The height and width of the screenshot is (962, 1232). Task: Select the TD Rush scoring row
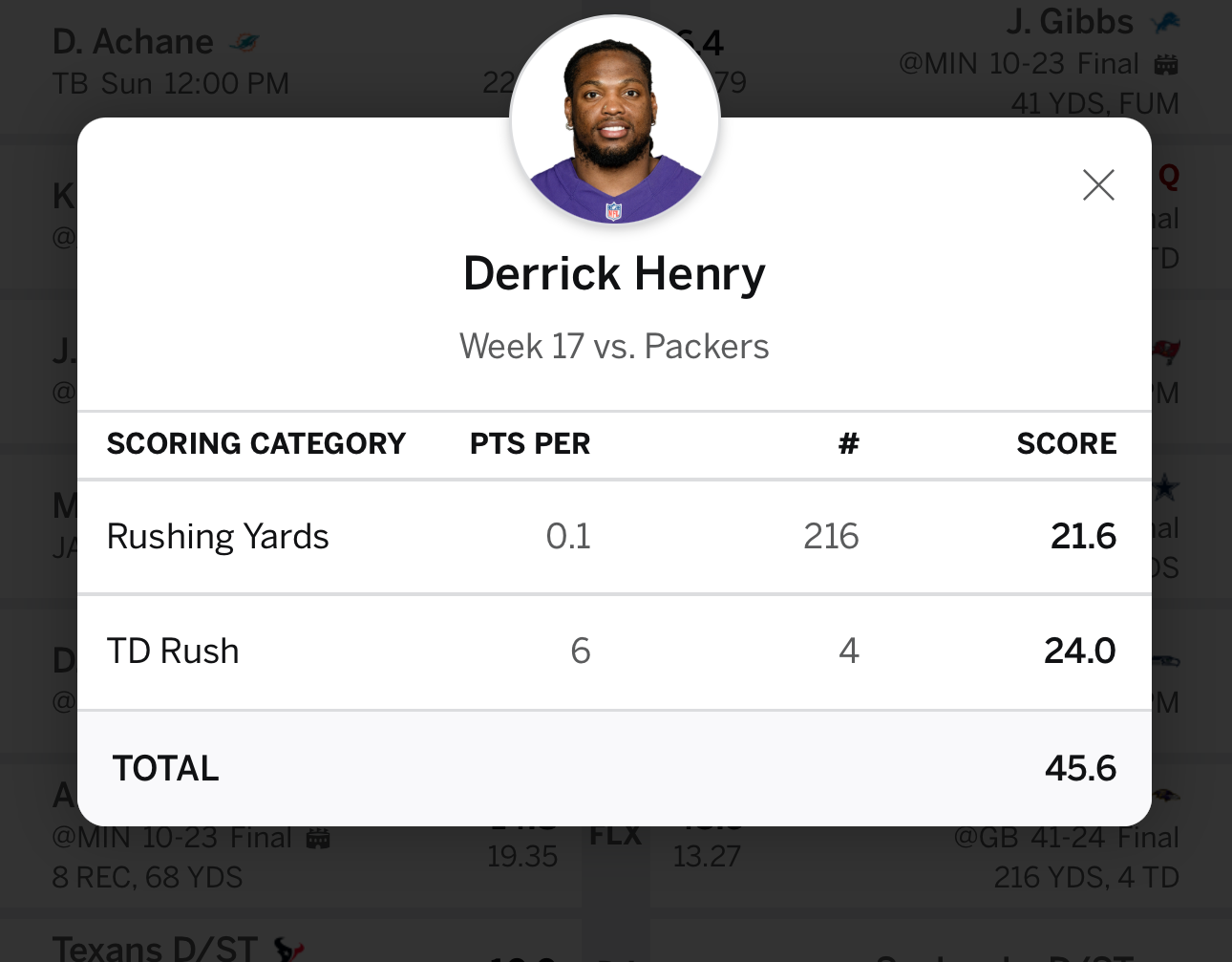(614, 652)
